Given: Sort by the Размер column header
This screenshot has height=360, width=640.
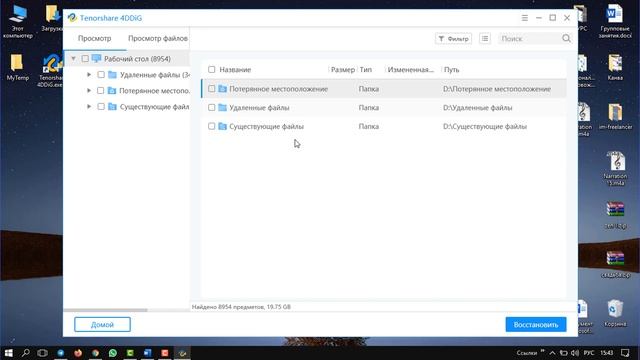Looking at the screenshot, I should click(x=342, y=70).
